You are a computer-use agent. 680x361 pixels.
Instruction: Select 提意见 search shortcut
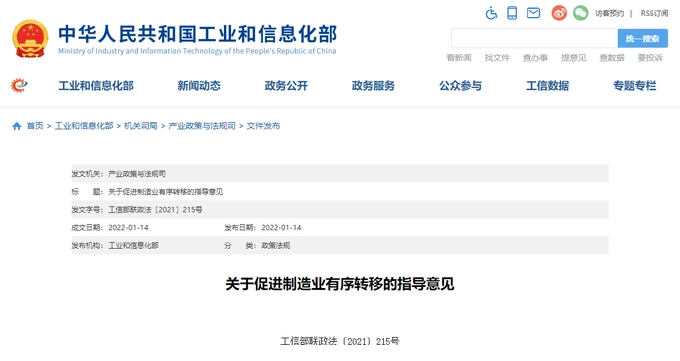click(573, 58)
